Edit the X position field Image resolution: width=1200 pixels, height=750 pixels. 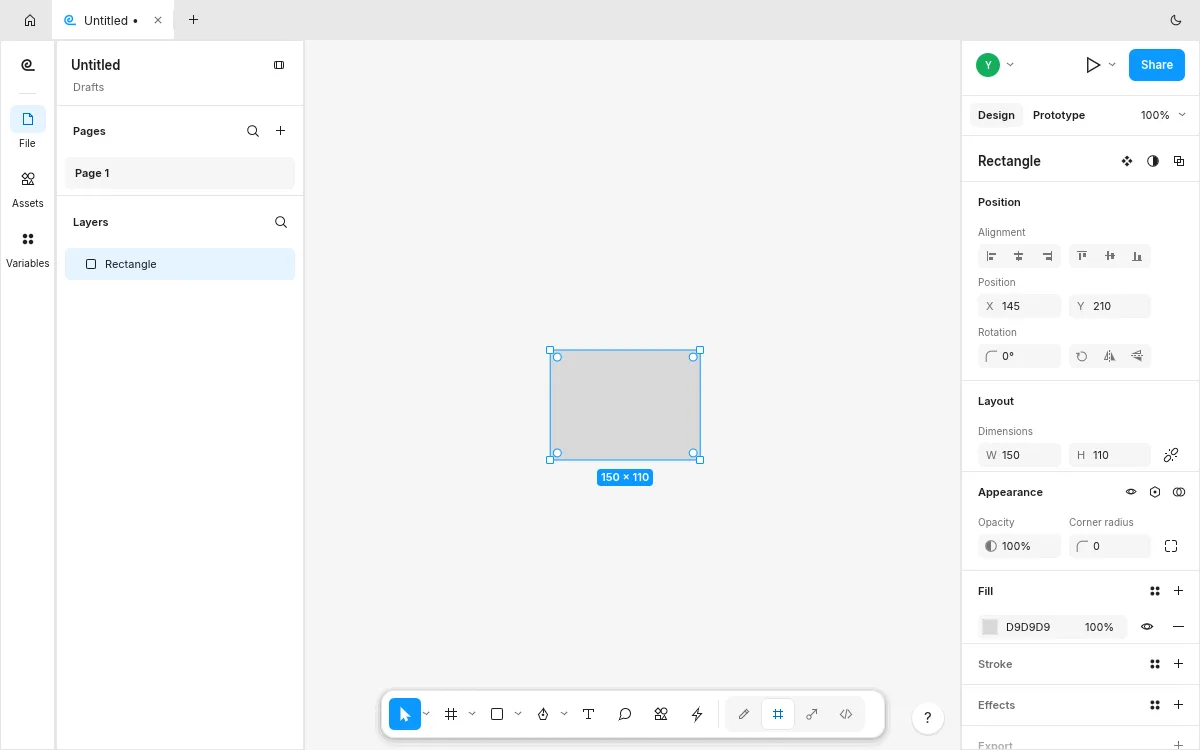pyautogui.click(x=1019, y=306)
